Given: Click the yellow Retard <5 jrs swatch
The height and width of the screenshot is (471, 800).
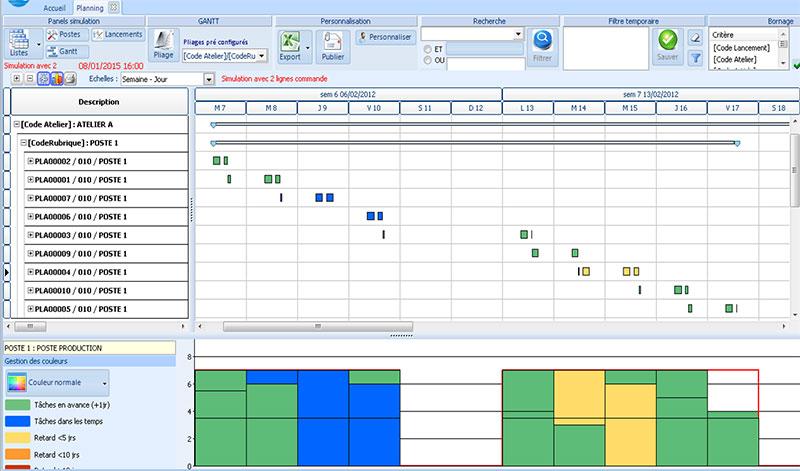Looking at the screenshot, I should [x=18, y=438].
